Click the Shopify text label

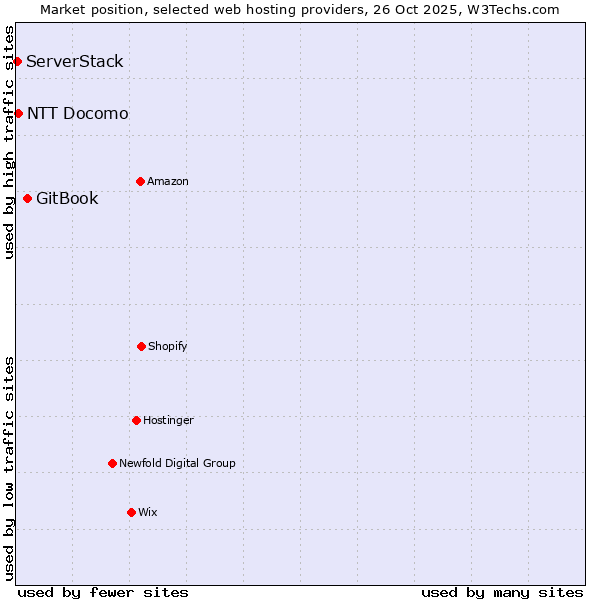tap(168, 346)
